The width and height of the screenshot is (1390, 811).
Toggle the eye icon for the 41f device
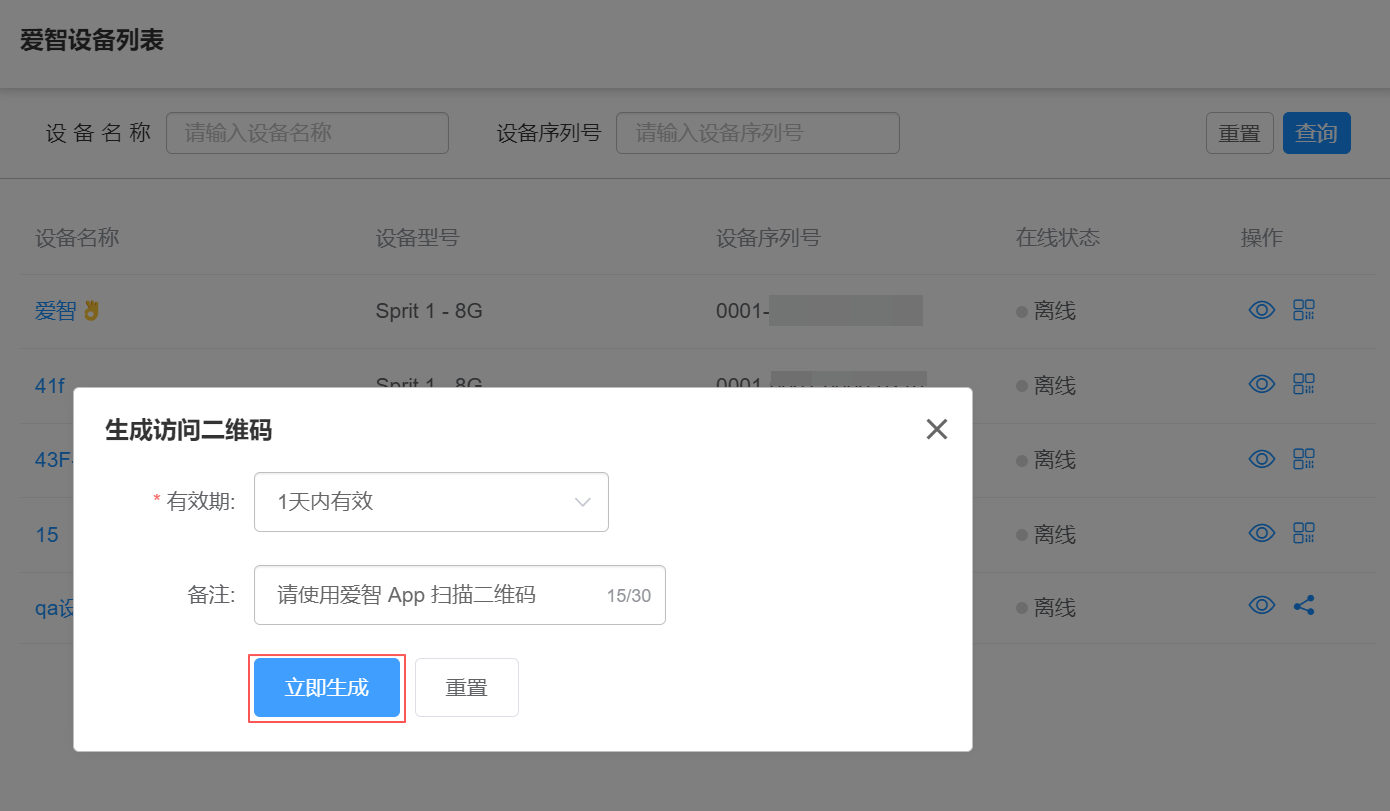tap(1261, 384)
